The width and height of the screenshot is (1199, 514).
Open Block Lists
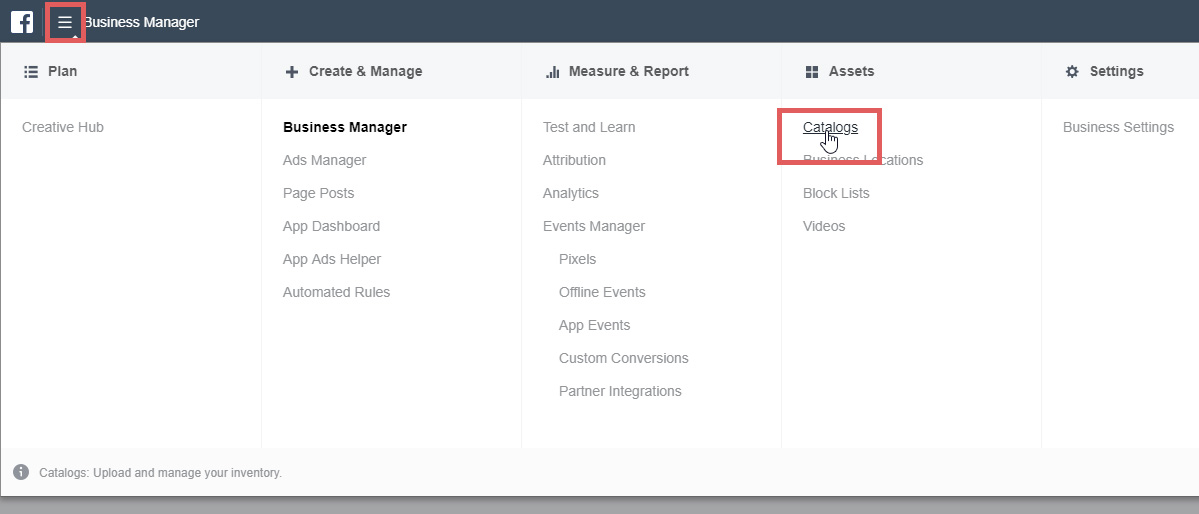coord(836,193)
